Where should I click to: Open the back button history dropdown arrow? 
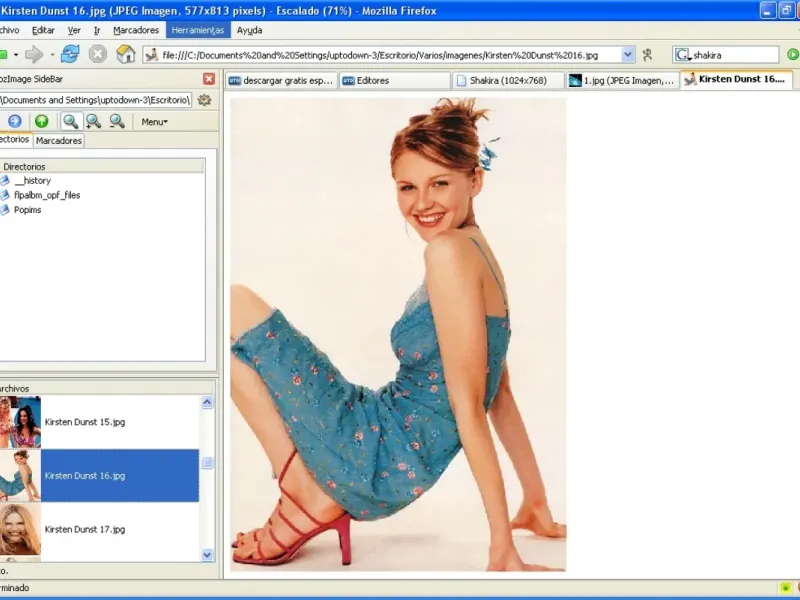click(x=16, y=55)
